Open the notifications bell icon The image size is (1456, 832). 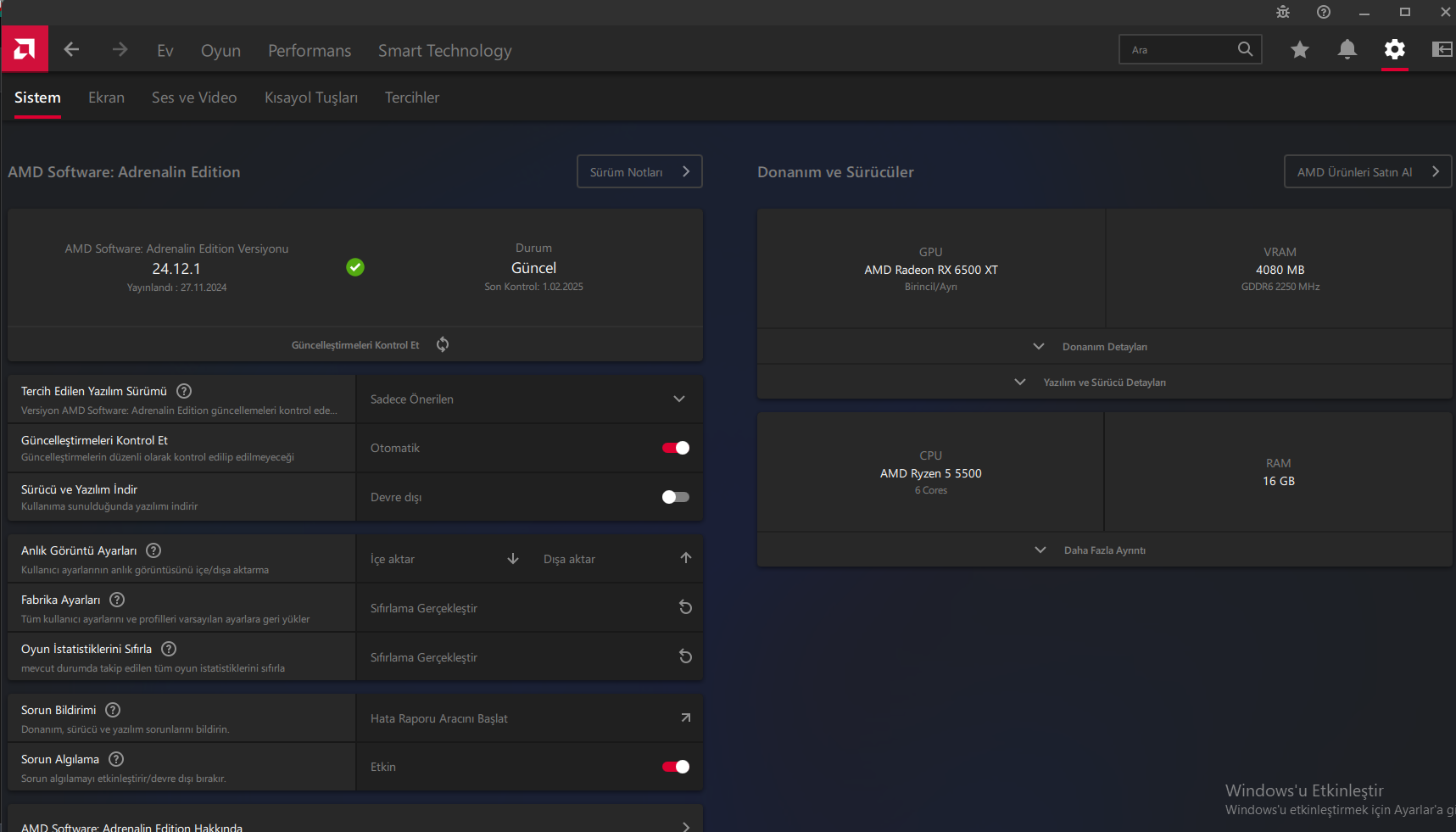[x=1347, y=50]
